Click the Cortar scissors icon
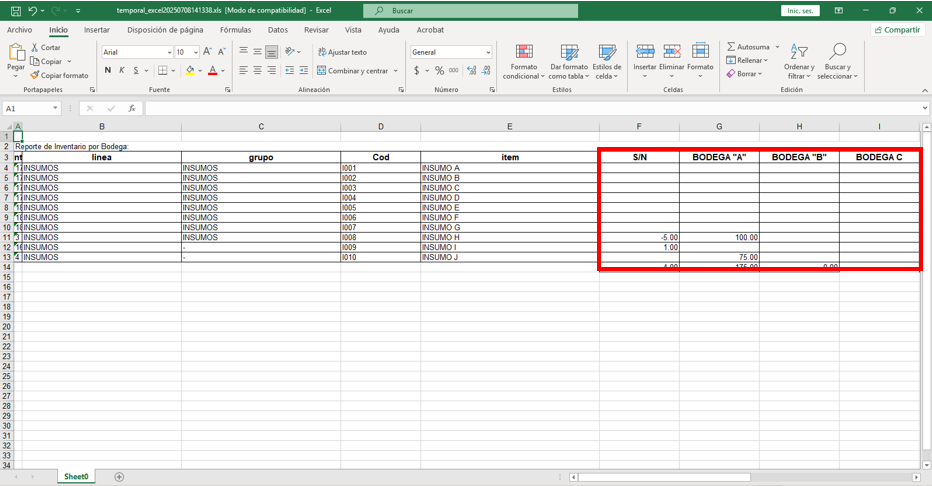This screenshot has width=932, height=486. tap(36, 48)
